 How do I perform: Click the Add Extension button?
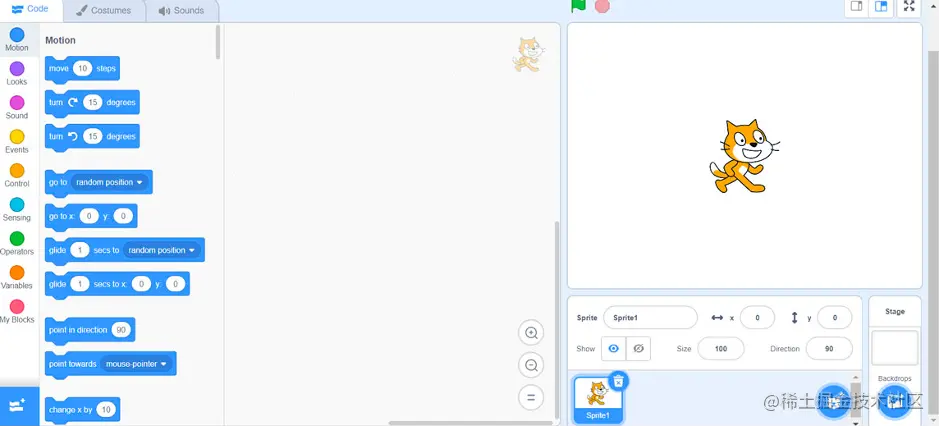click(x=18, y=406)
